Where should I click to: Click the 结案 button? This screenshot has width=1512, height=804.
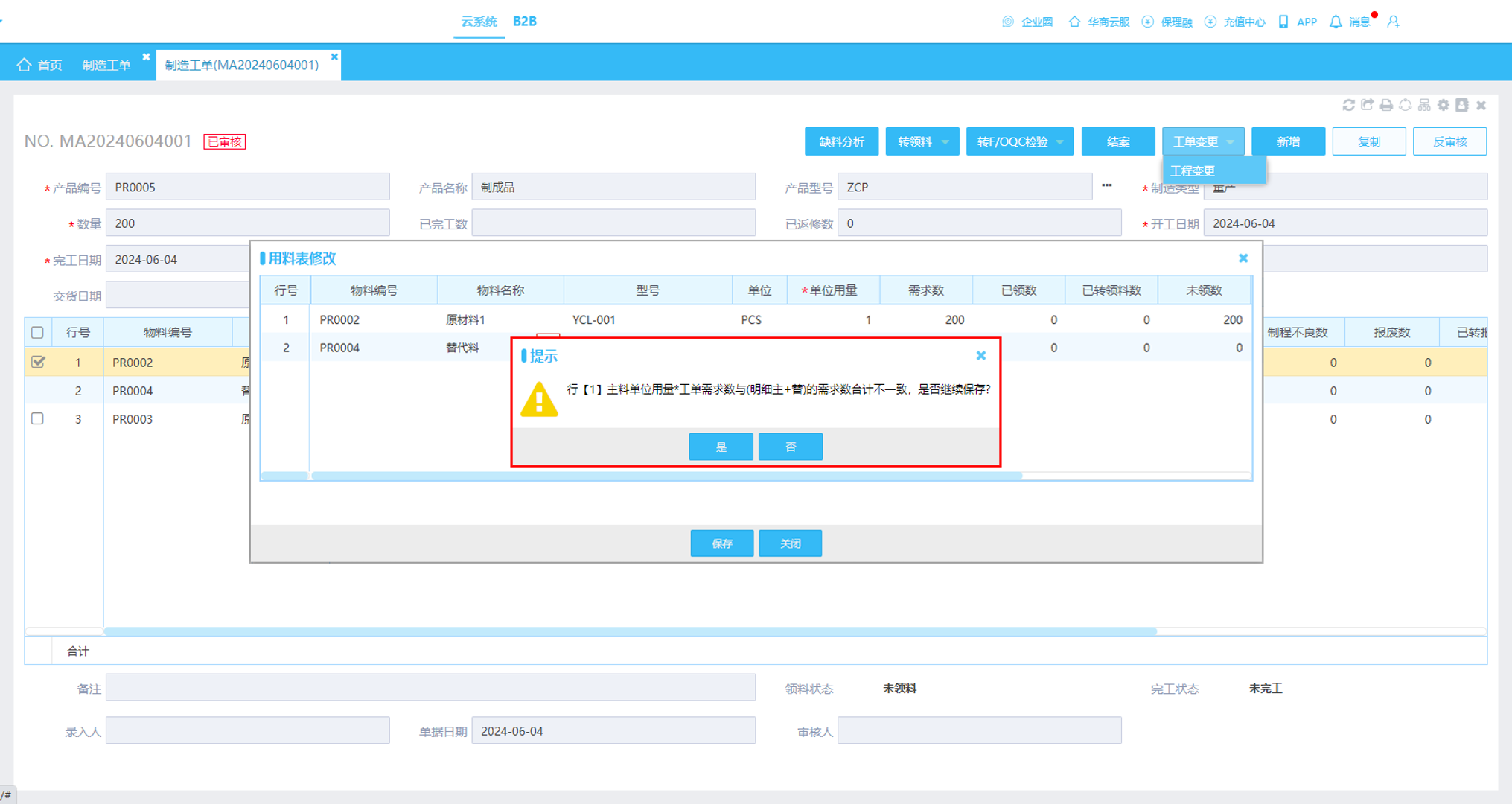[1118, 141]
